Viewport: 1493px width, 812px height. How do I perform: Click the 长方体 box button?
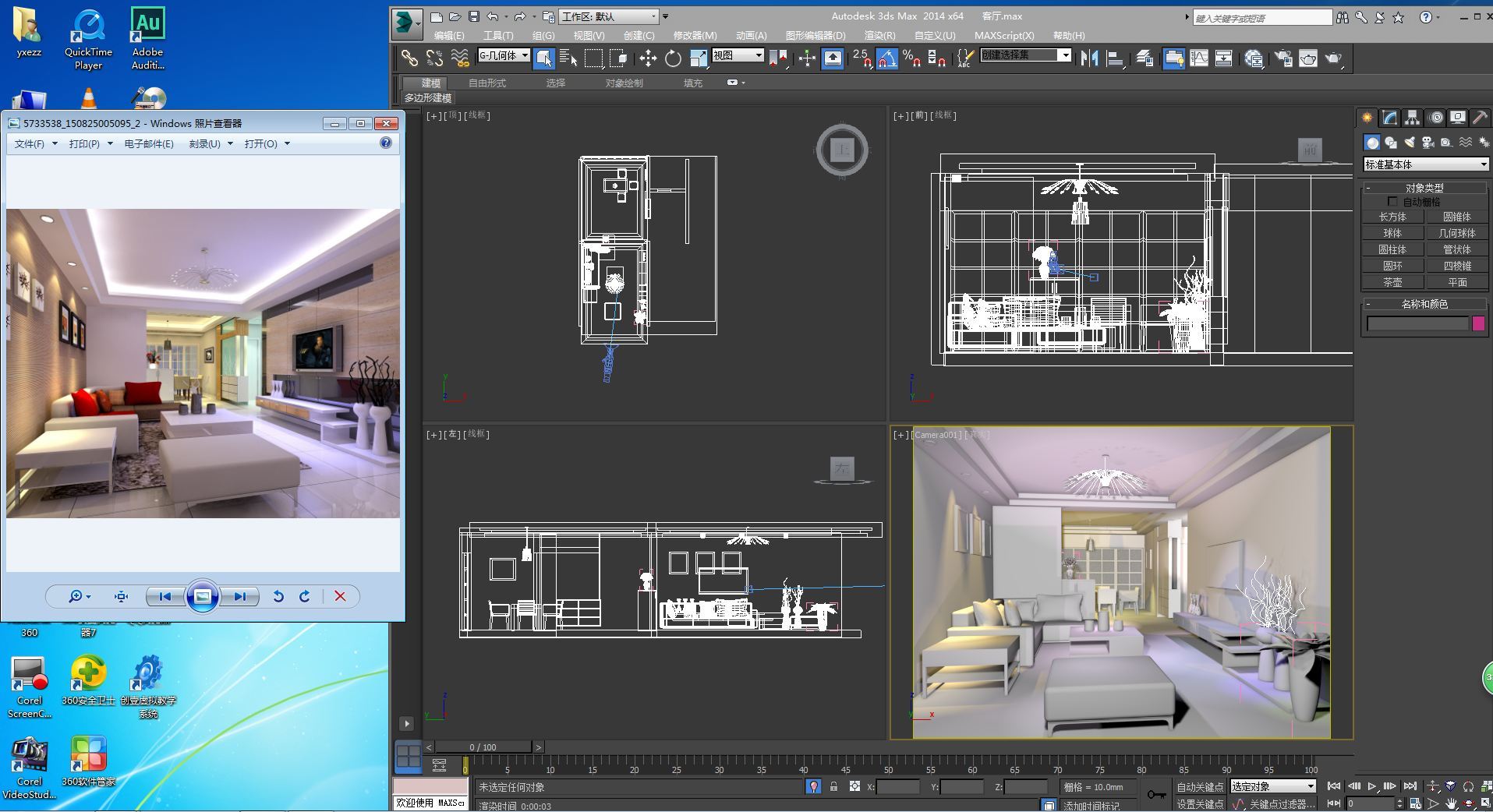pos(1392,217)
